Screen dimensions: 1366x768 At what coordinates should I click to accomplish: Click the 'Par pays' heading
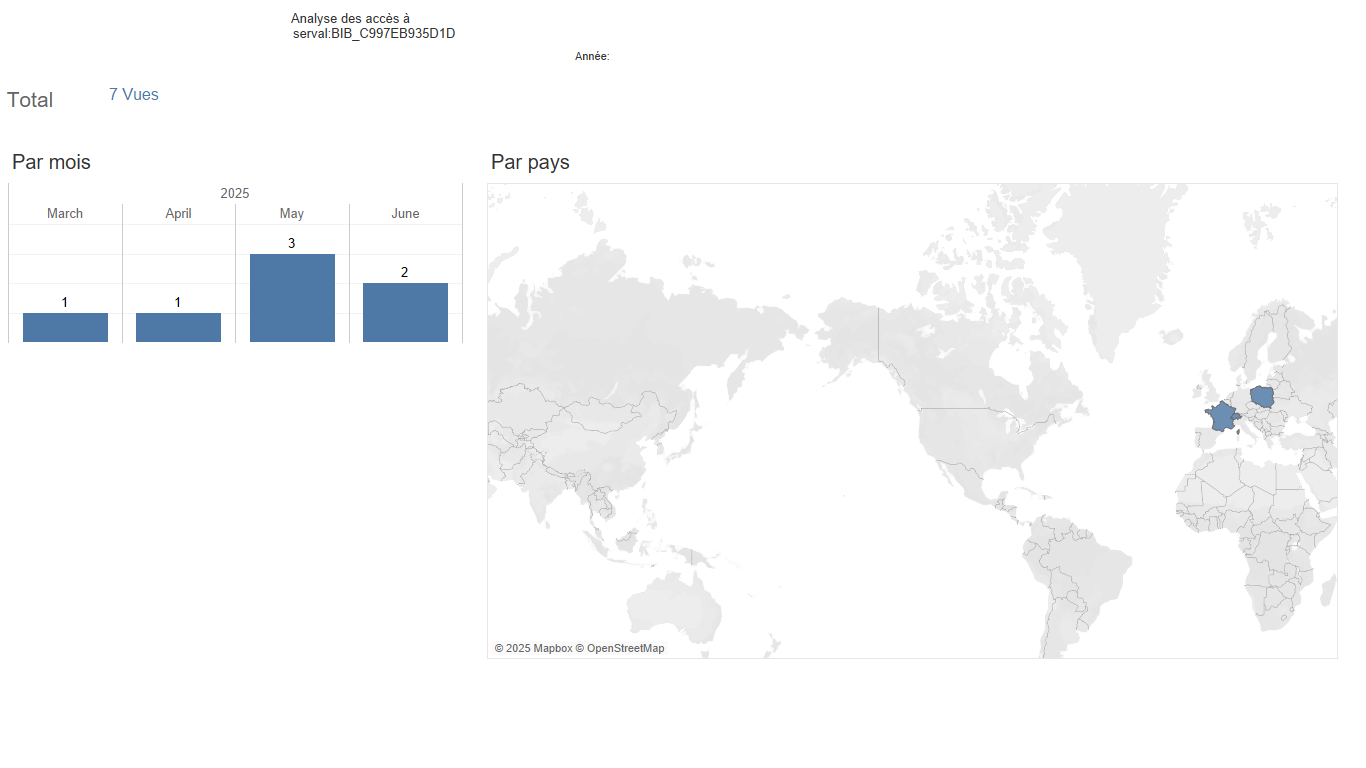click(x=530, y=162)
